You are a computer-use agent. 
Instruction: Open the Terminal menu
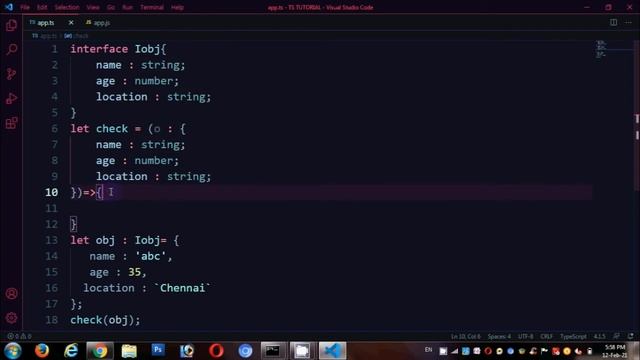pos(152,7)
